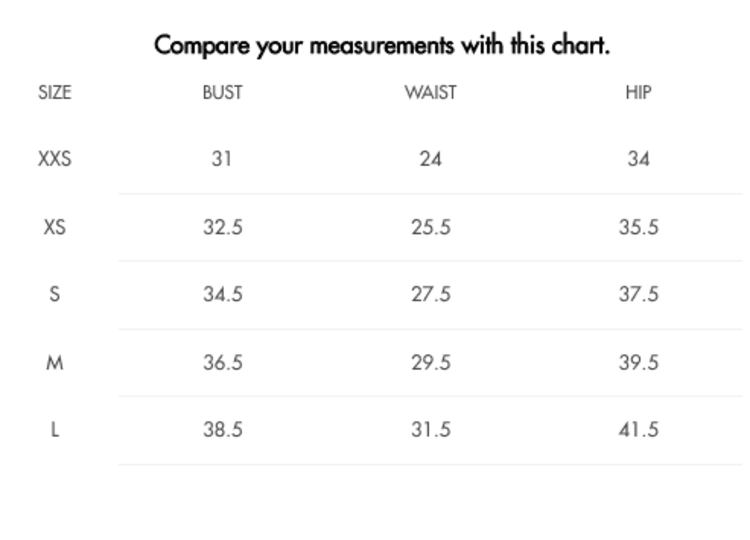Click the chart heading 'Compare your measurements'
This screenshot has width=750, height=540.
click(x=381, y=45)
